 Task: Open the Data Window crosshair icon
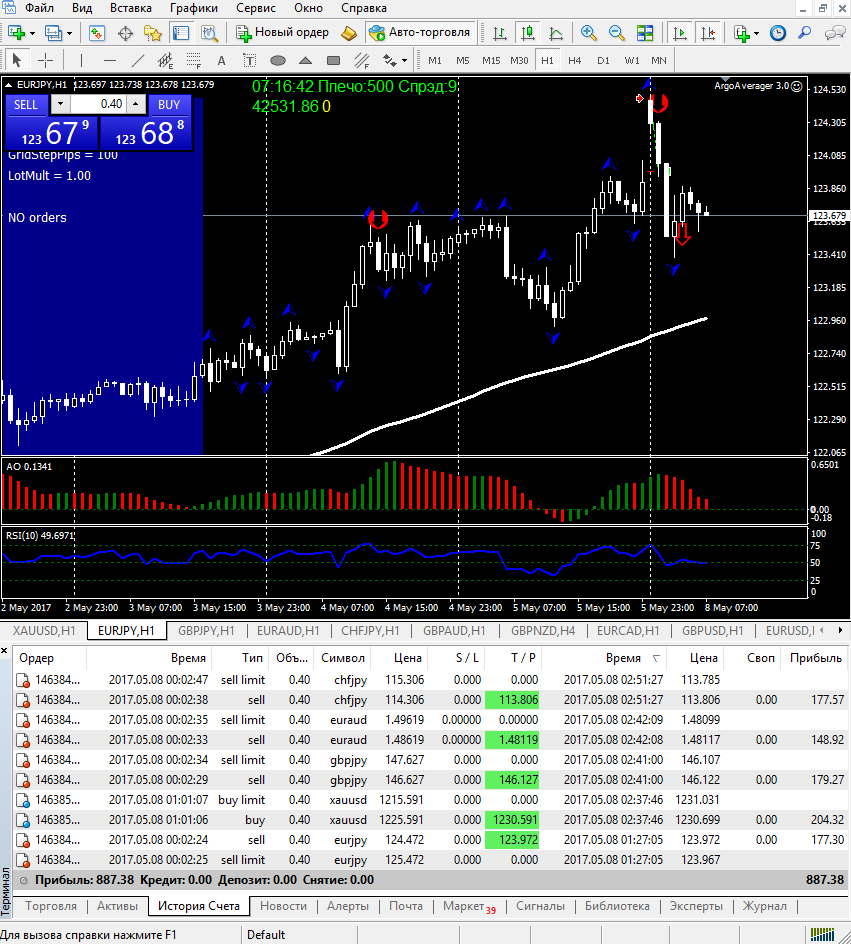pyautogui.click(x=125, y=33)
